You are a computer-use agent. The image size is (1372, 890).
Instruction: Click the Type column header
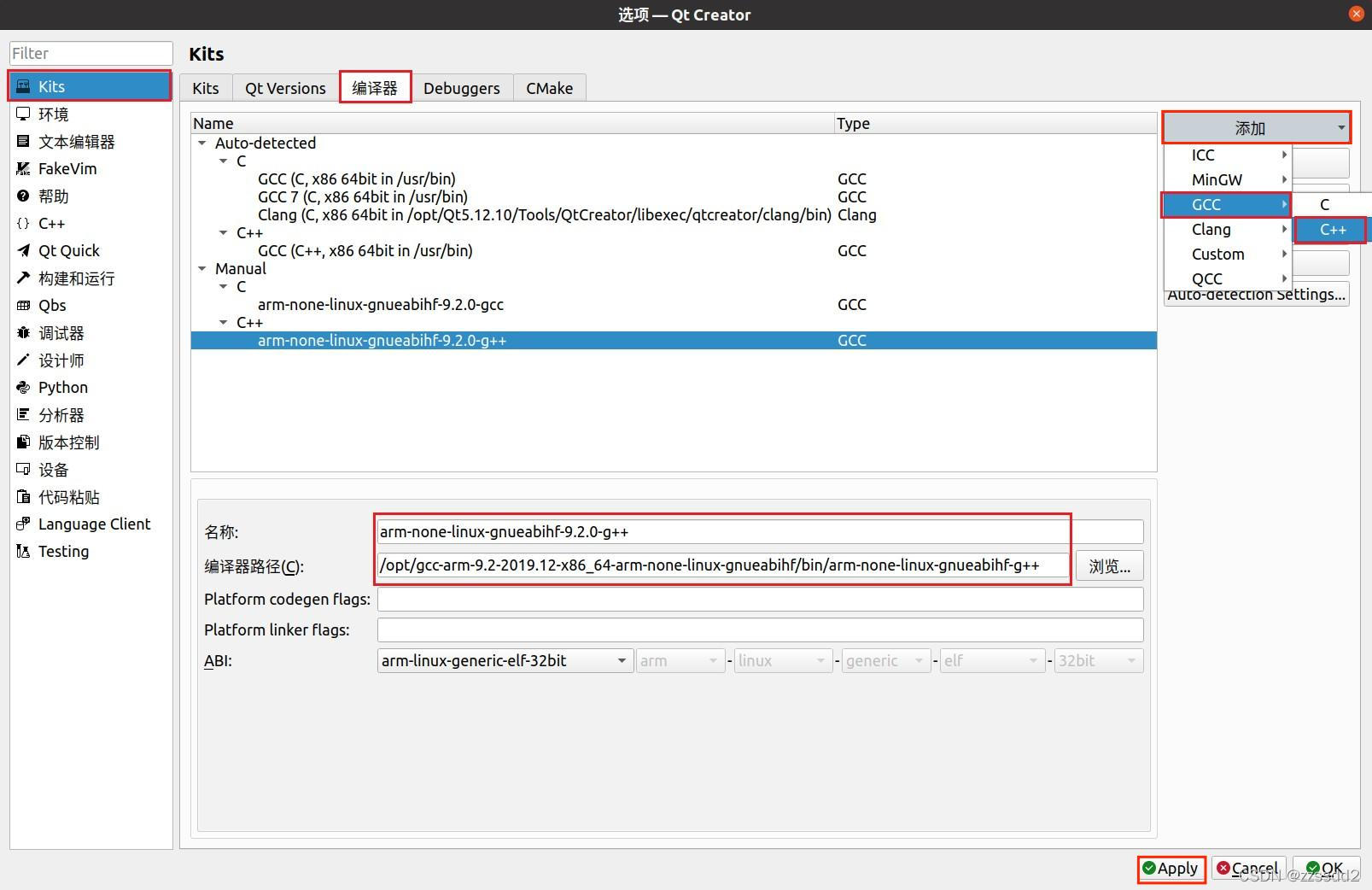[x=995, y=123]
